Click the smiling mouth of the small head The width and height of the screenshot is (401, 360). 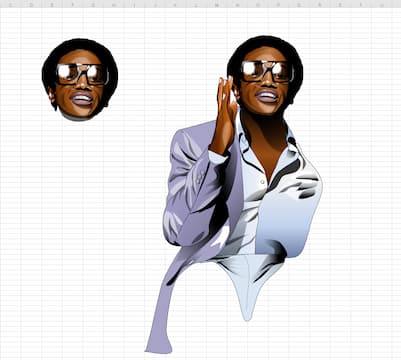[x=82, y=99]
